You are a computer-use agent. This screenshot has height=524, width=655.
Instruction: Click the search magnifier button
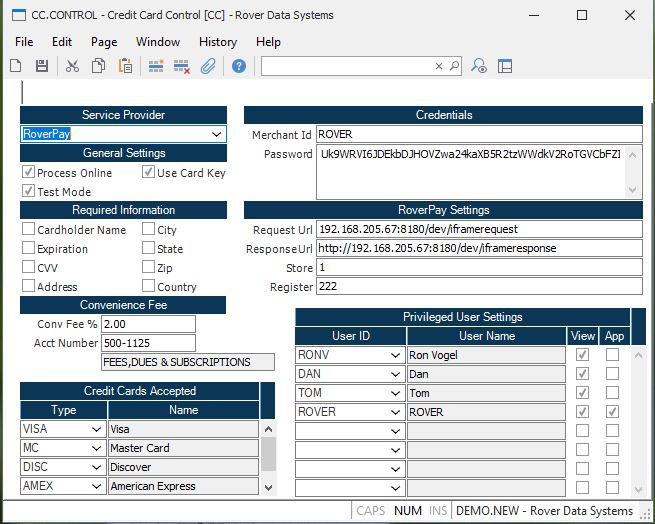click(454, 66)
